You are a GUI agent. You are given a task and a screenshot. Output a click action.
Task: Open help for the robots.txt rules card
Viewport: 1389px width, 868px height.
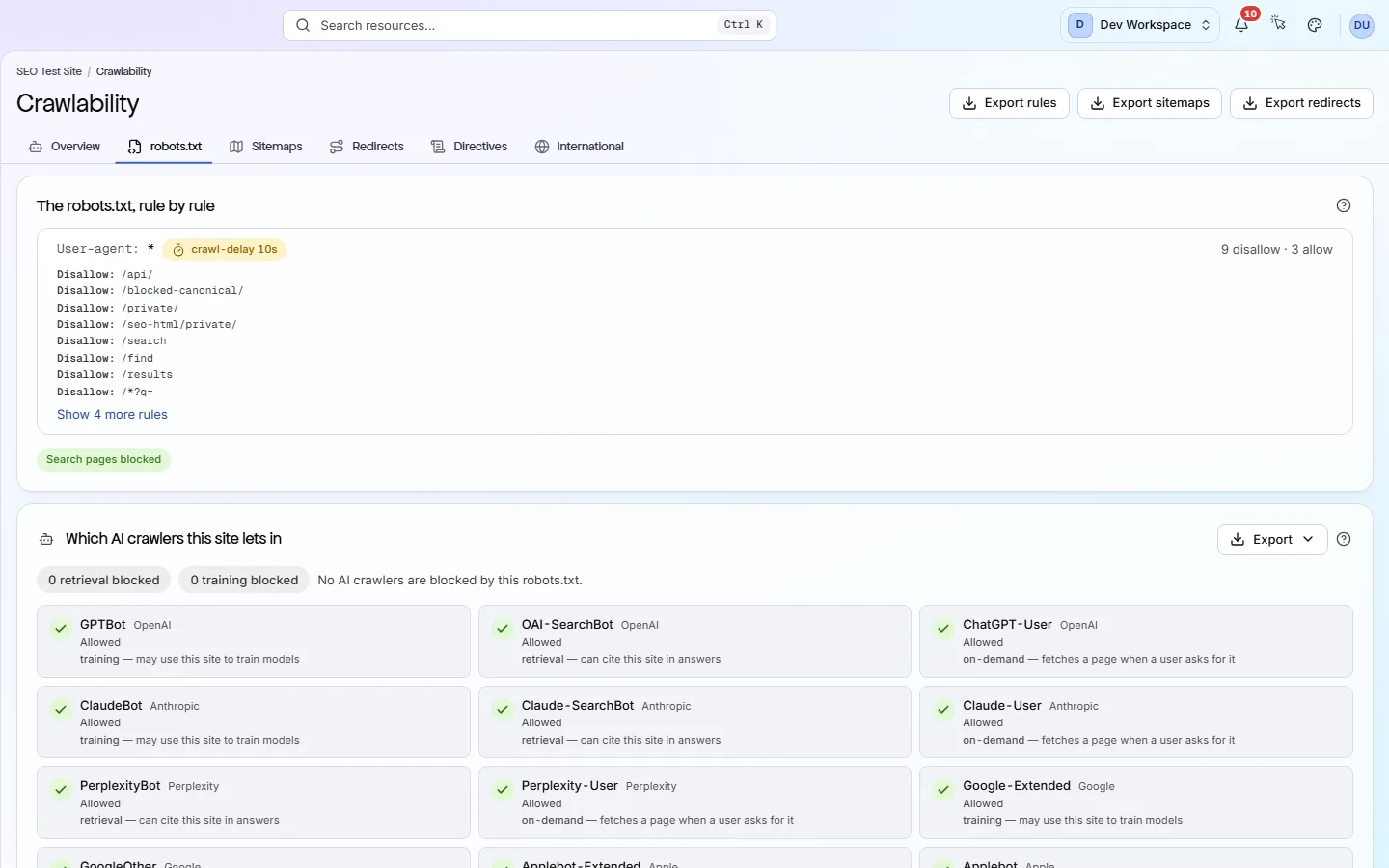pos(1344,205)
